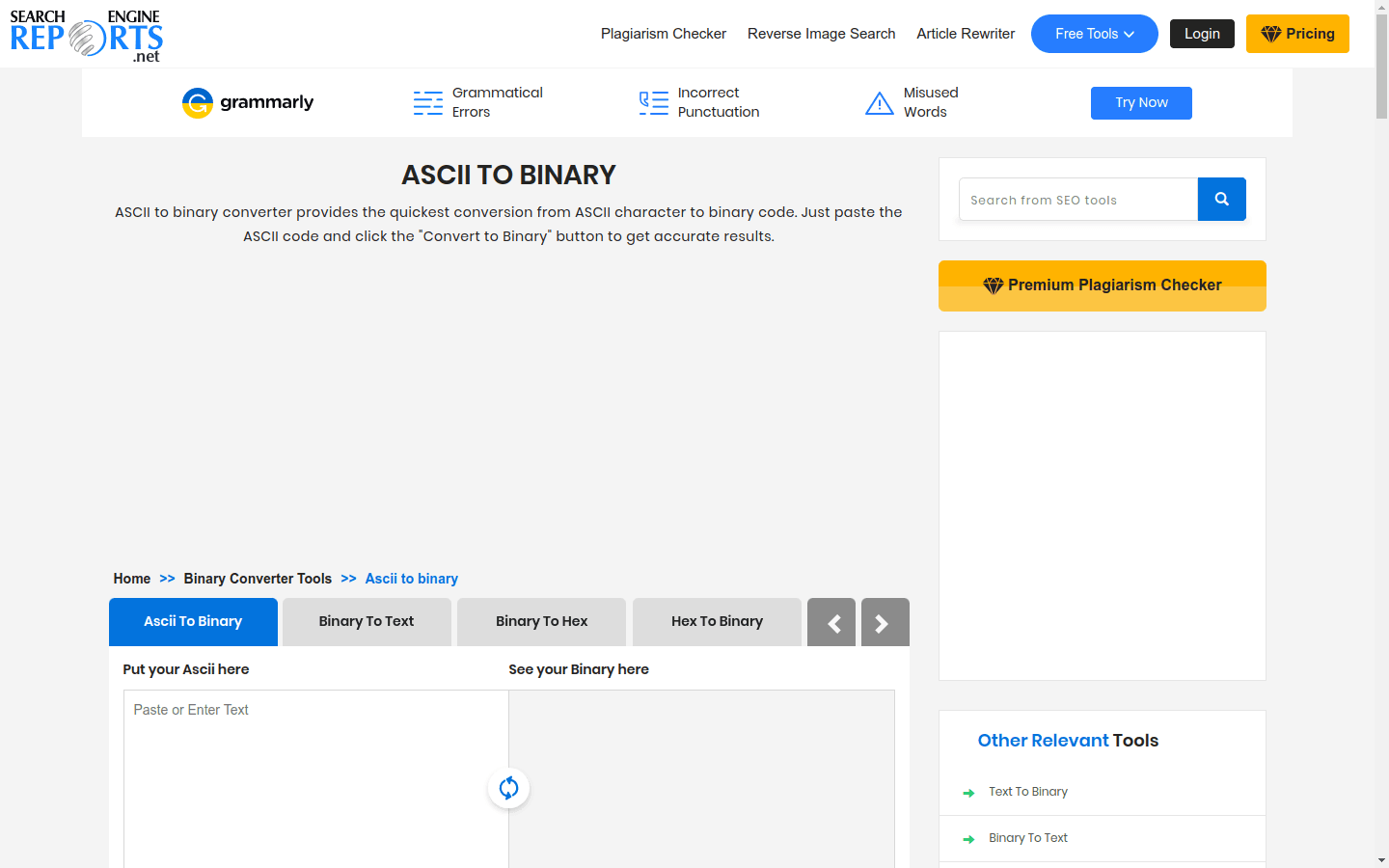Click the magnifying glass search icon

[x=1221, y=199]
